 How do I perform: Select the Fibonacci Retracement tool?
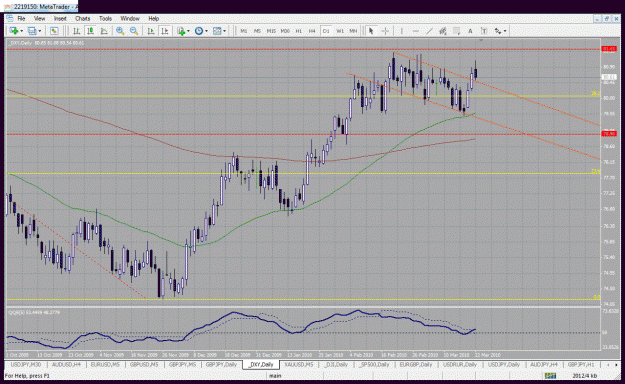[456, 31]
